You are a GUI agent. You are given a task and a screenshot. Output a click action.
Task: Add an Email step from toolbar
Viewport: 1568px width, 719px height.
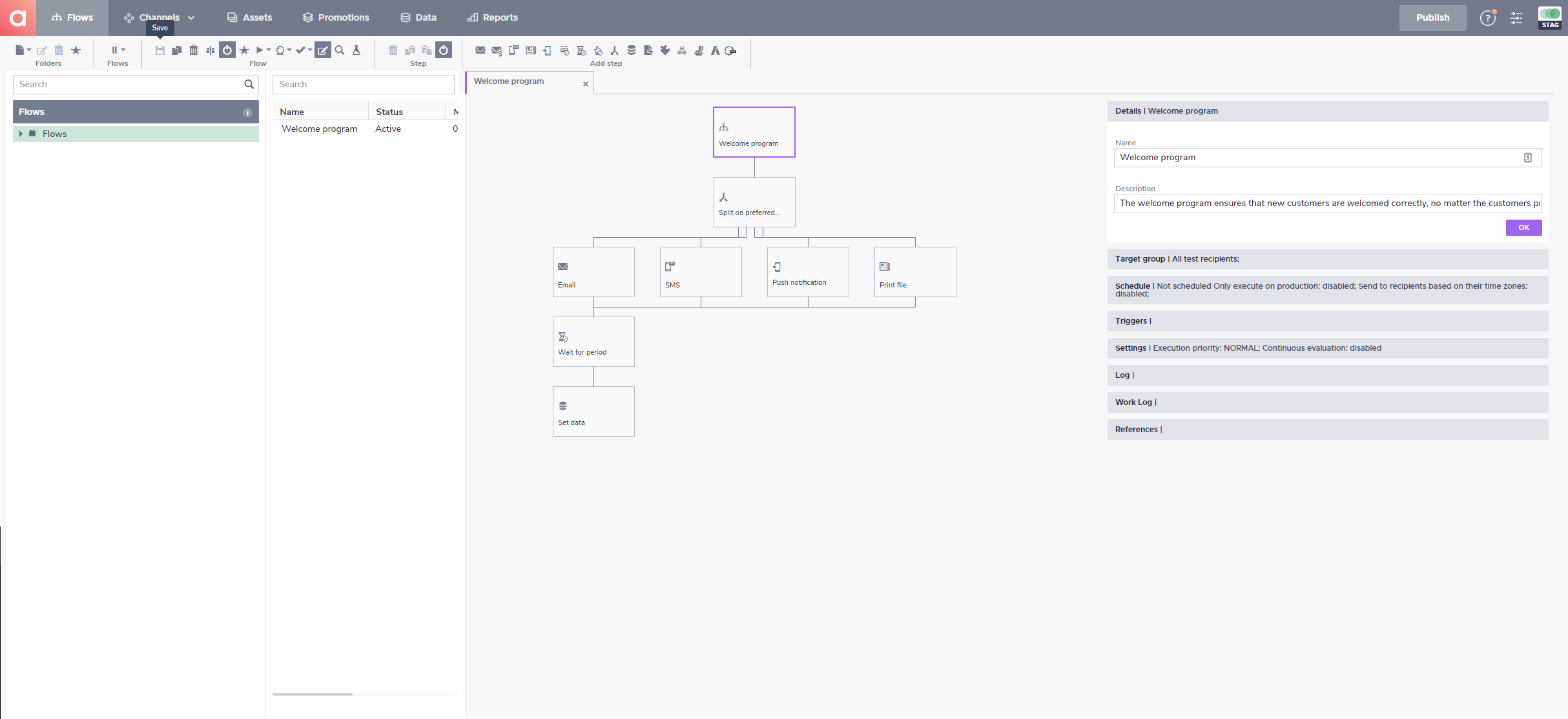tap(480, 50)
